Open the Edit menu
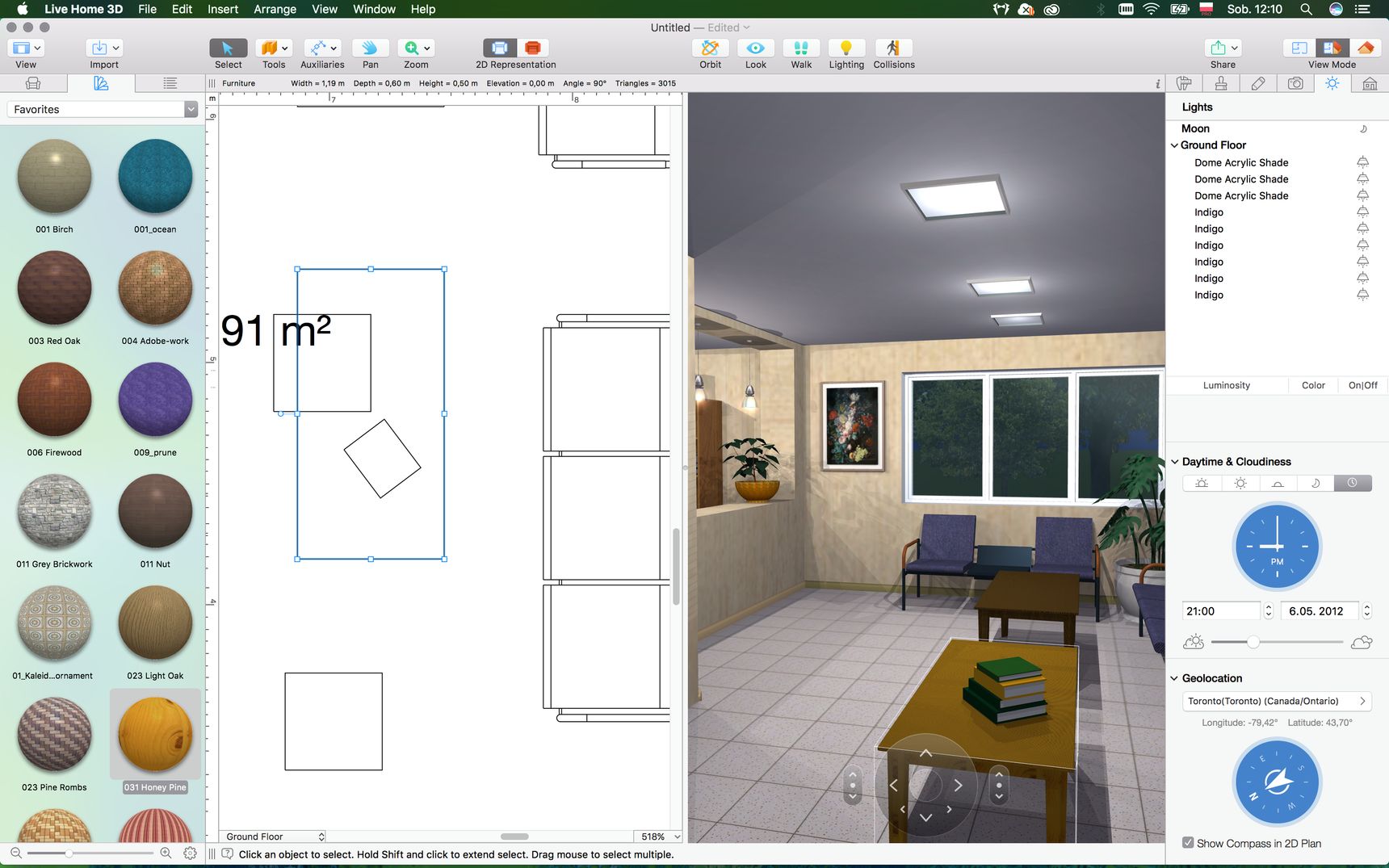The width and height of the screenshot is (1389, 868). point(182,9)
